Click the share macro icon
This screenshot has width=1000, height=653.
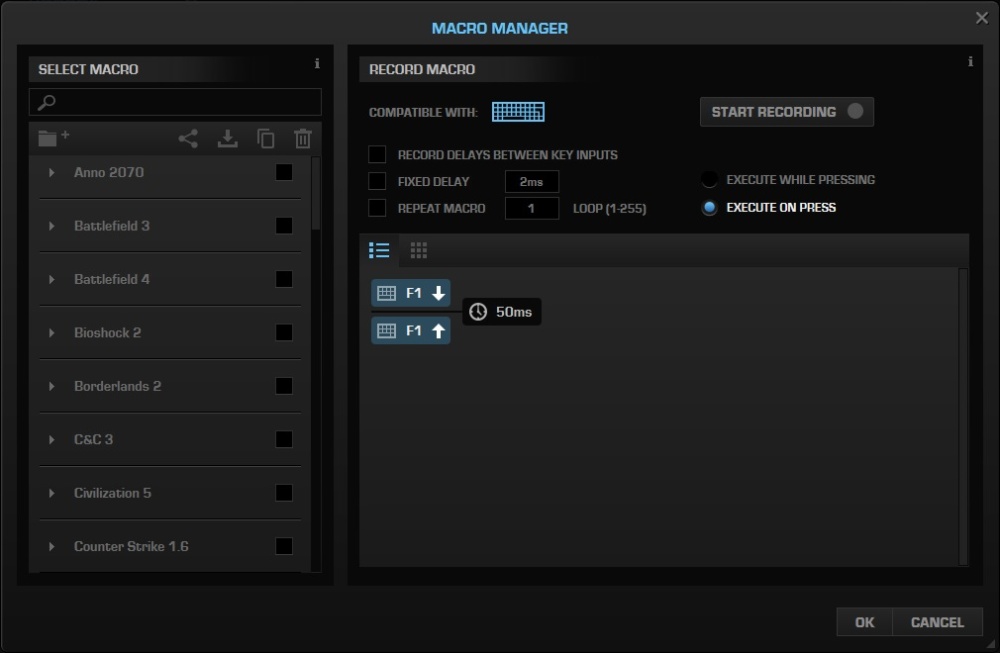pos(188,138)
